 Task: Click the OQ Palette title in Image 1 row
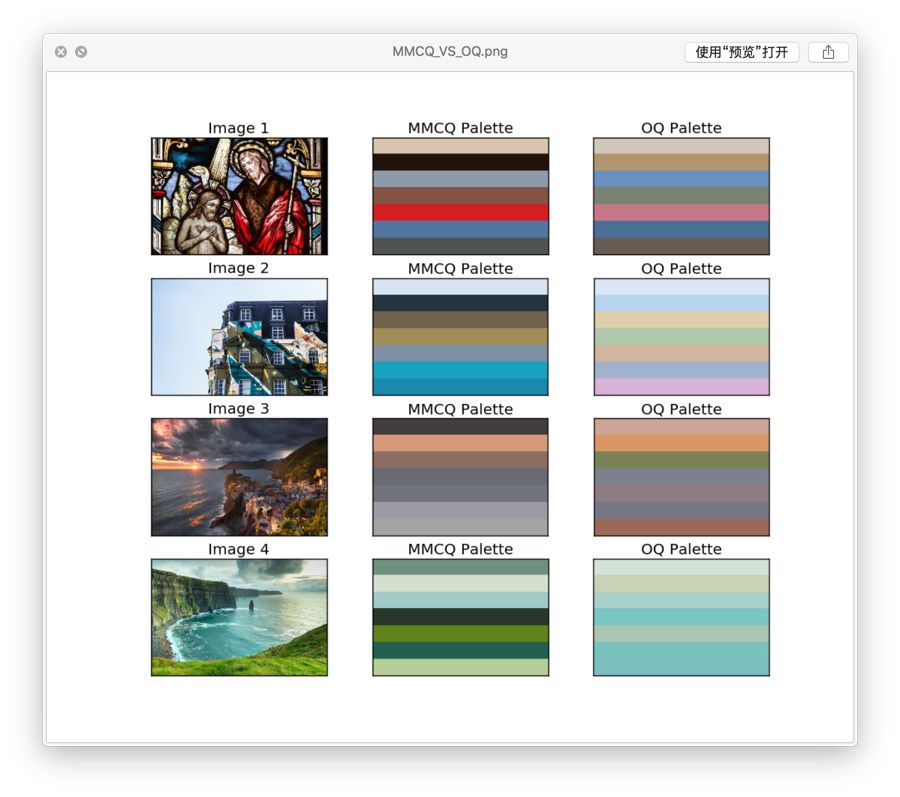click(x=681, y=128)
